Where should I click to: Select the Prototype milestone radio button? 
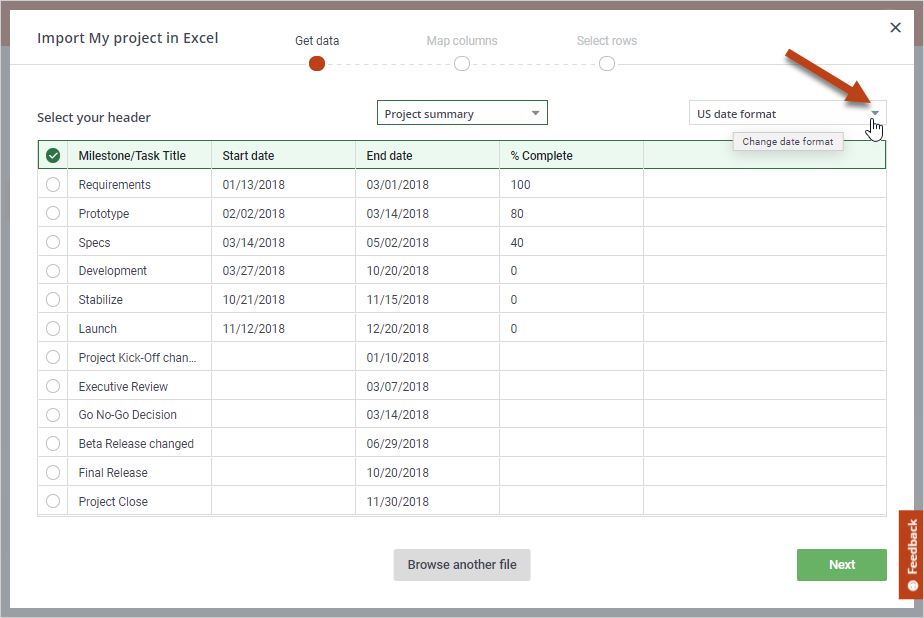coord(53,213)
